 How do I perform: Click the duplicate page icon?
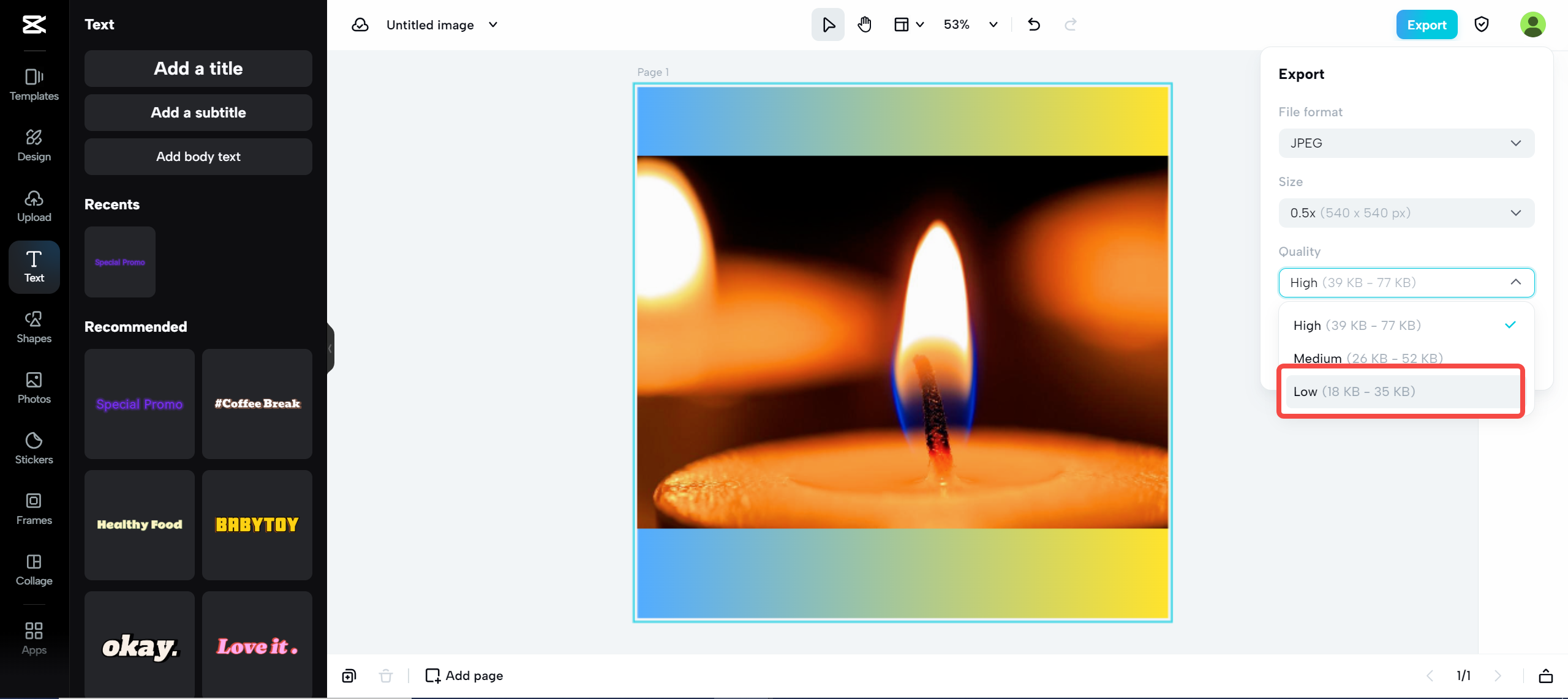tap(349, 676)
